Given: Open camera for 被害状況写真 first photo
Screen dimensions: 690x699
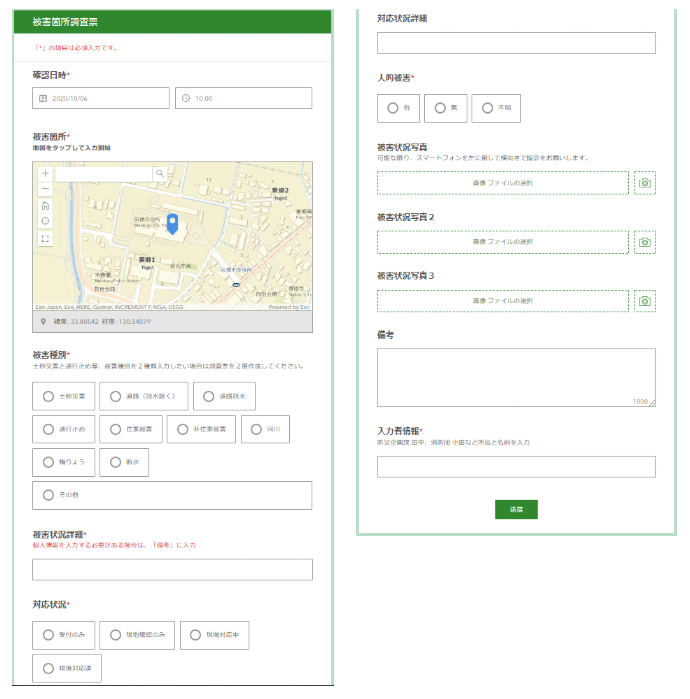Looking at the screenshot, I should [645, 183].
